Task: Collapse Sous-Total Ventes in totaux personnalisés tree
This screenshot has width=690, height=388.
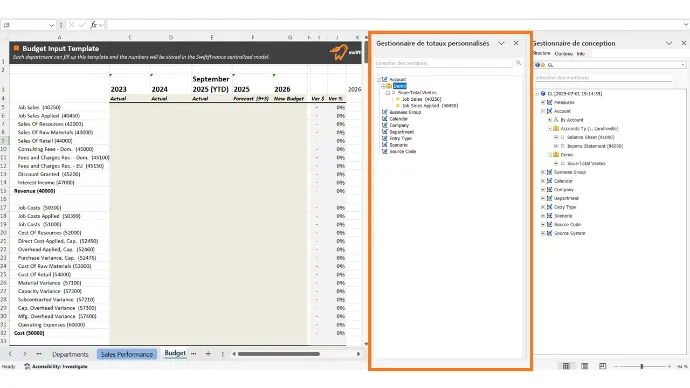Action: coord(388,93)
